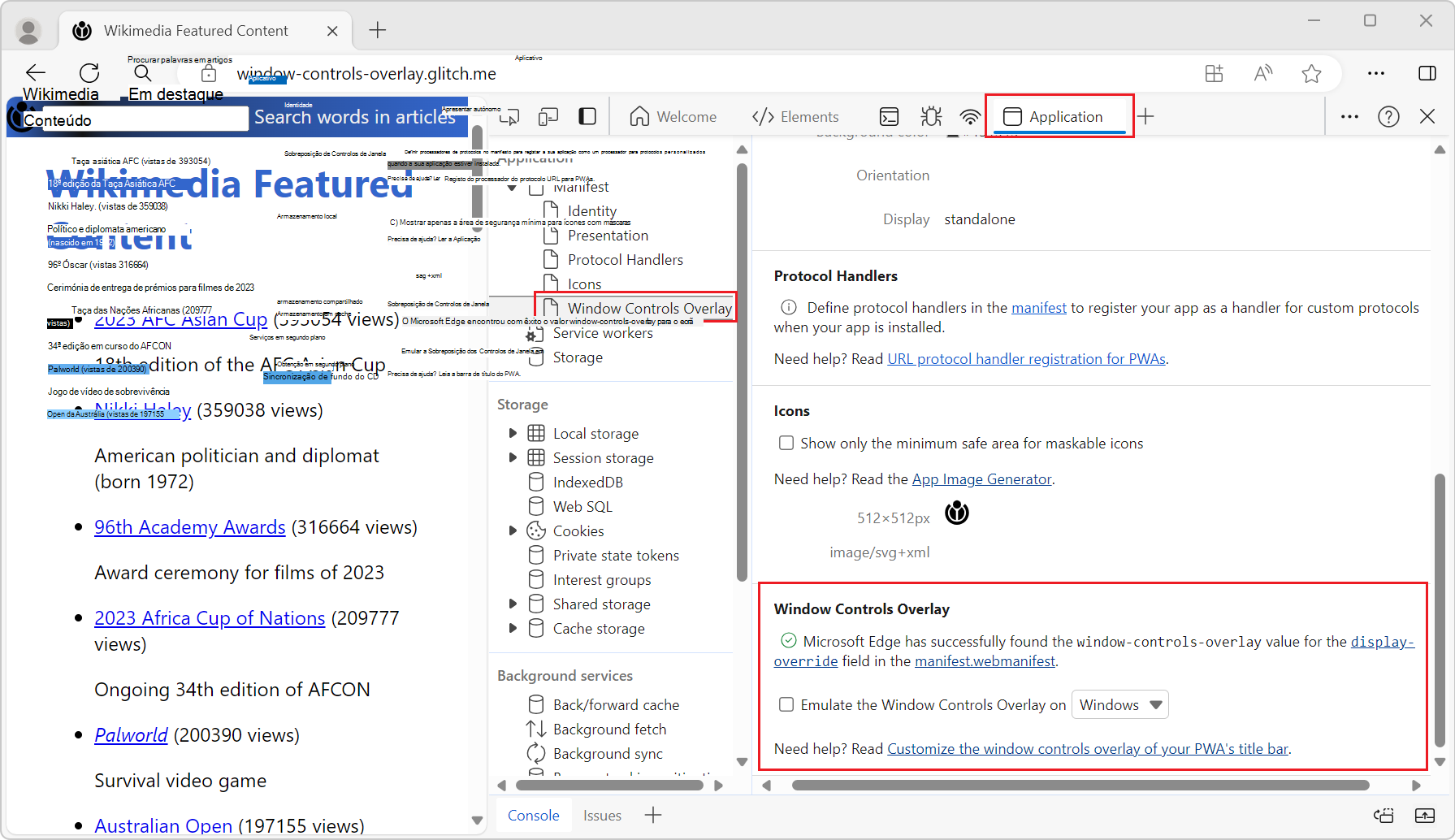Open the 96th Academy Awards article link

tap(189, 526)
